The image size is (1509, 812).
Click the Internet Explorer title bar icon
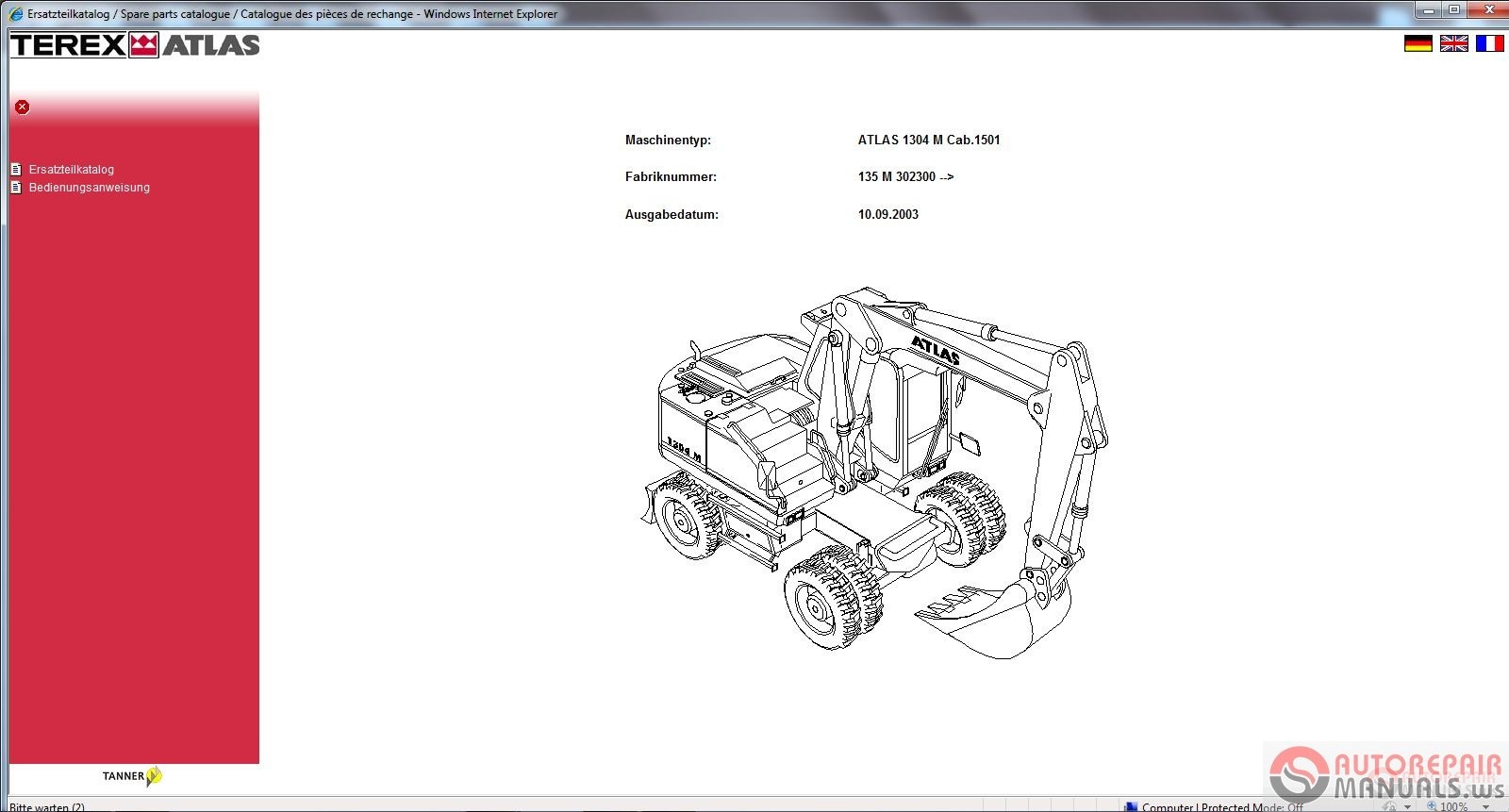tap(15, 14)
